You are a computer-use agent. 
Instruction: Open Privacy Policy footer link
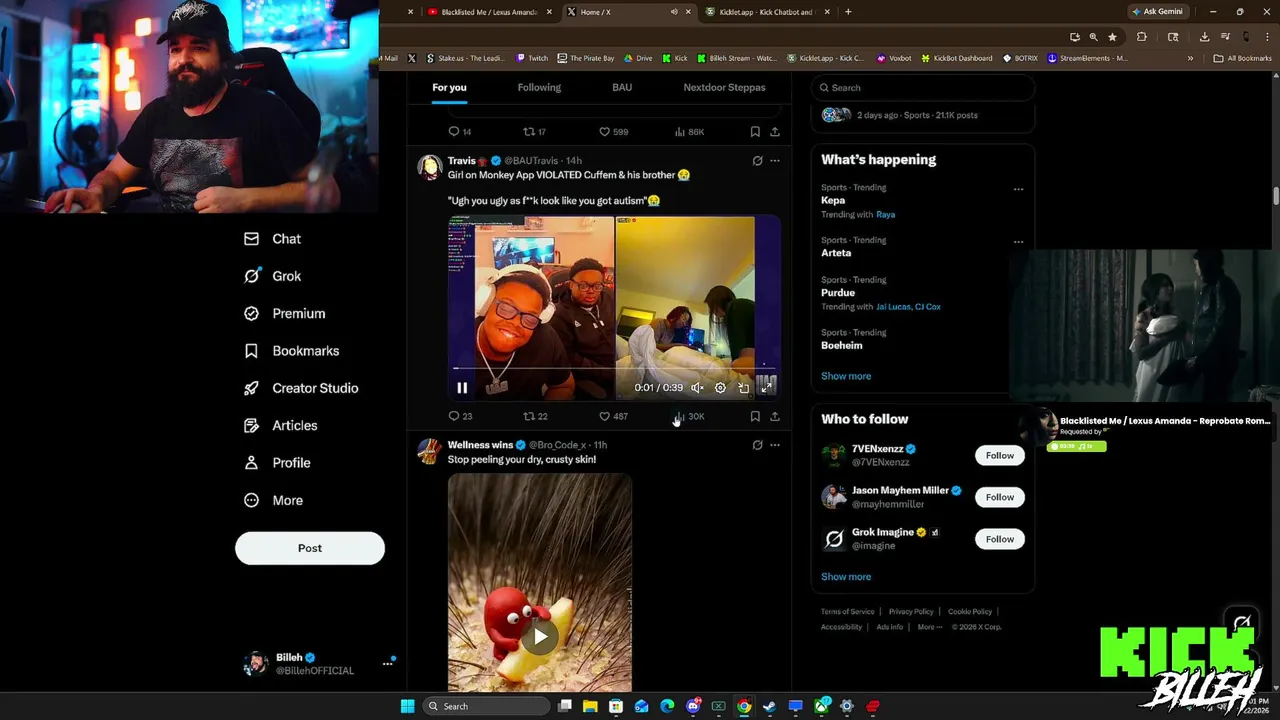911,612
